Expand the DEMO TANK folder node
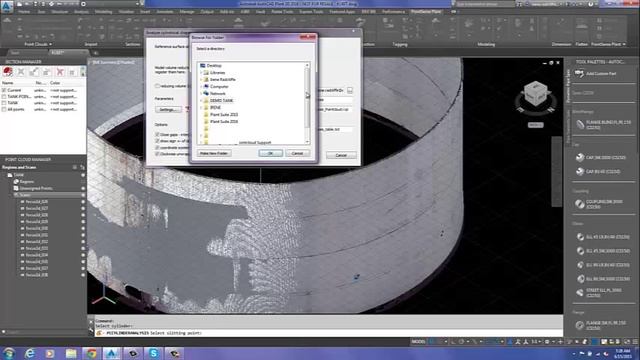Screen dimensions: 640x360 click(201, 100)
